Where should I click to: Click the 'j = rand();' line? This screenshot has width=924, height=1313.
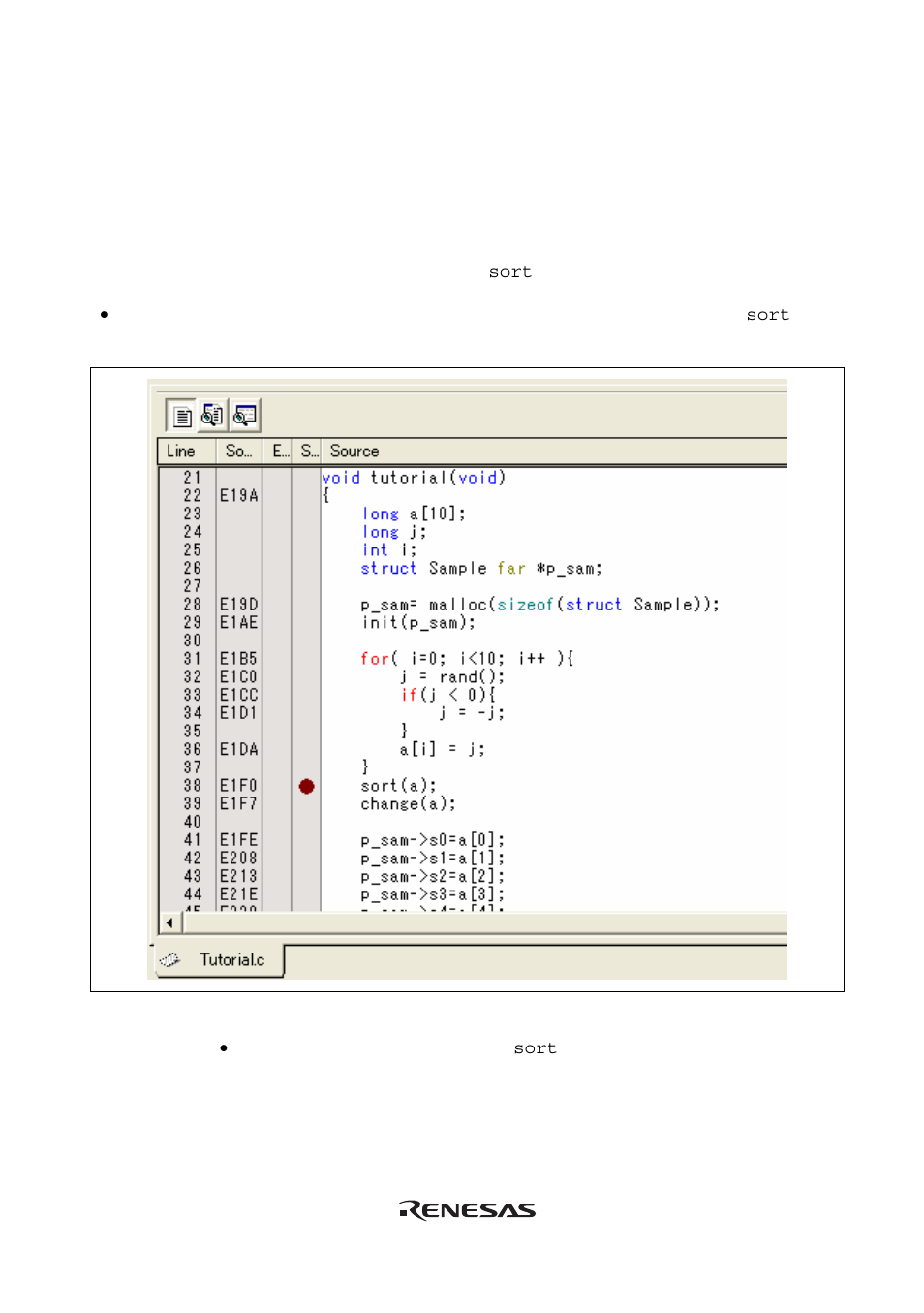452,677
